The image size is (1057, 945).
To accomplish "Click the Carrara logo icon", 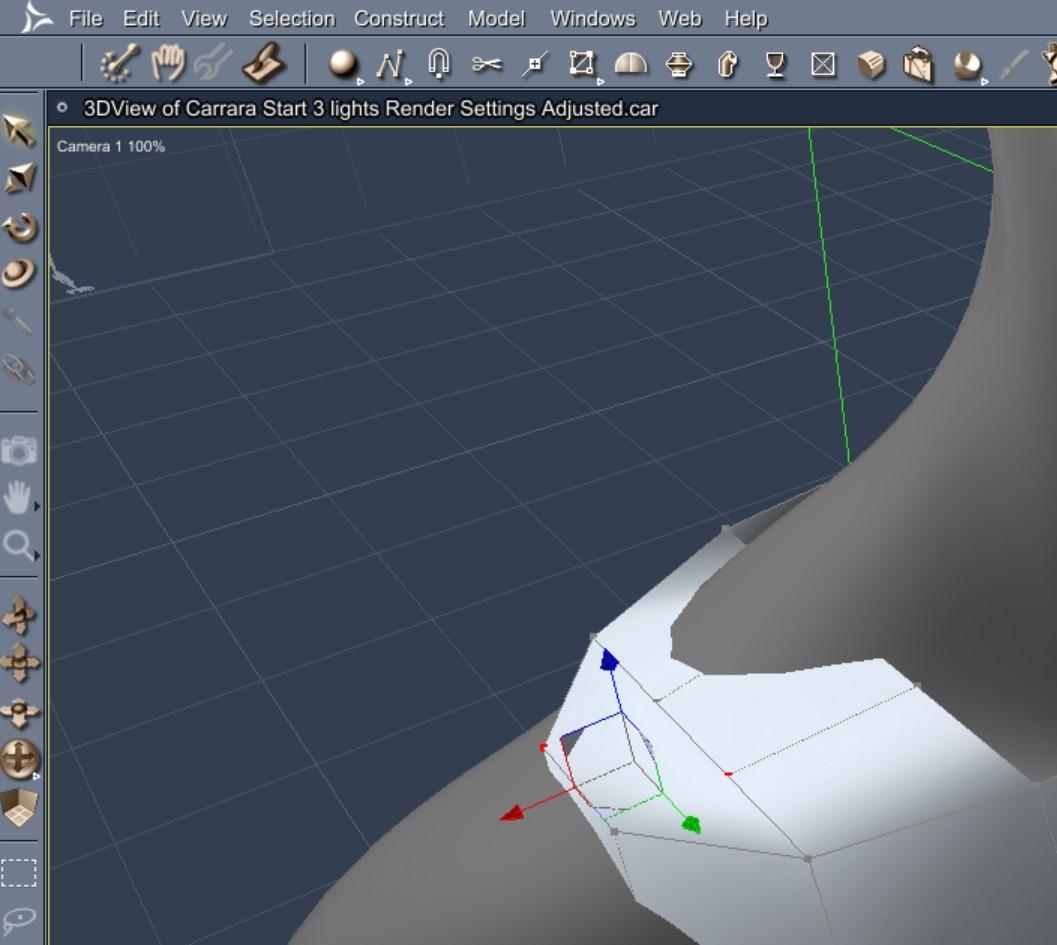I will click(x=35, y=17).
